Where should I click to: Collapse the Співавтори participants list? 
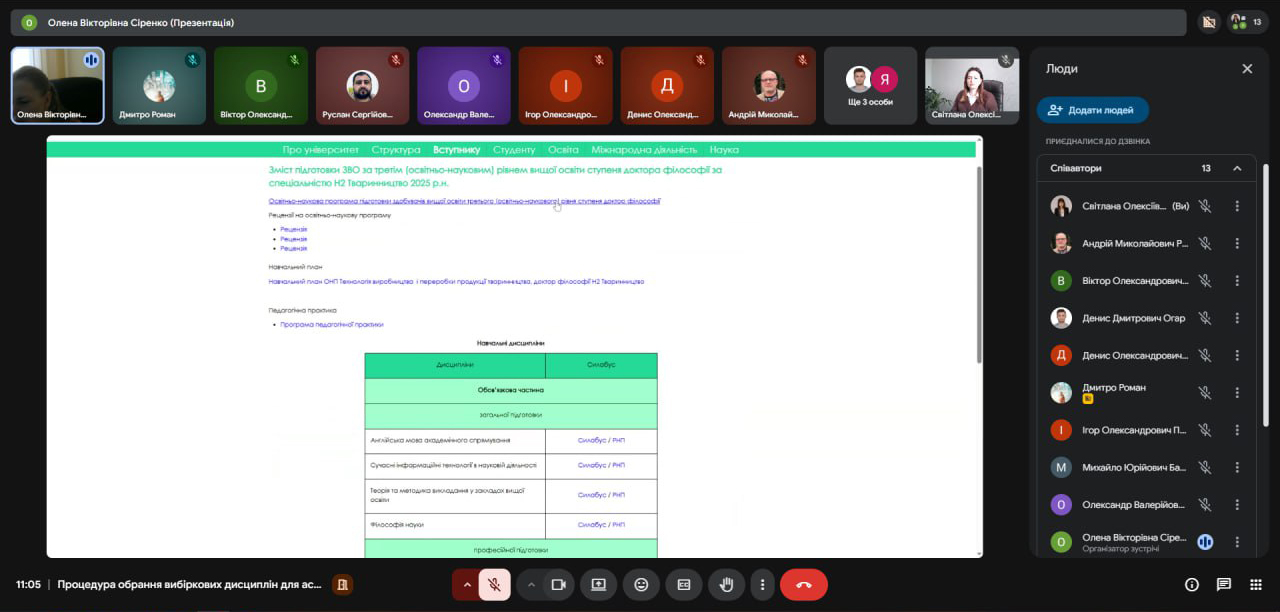(x=1237, y=168)
